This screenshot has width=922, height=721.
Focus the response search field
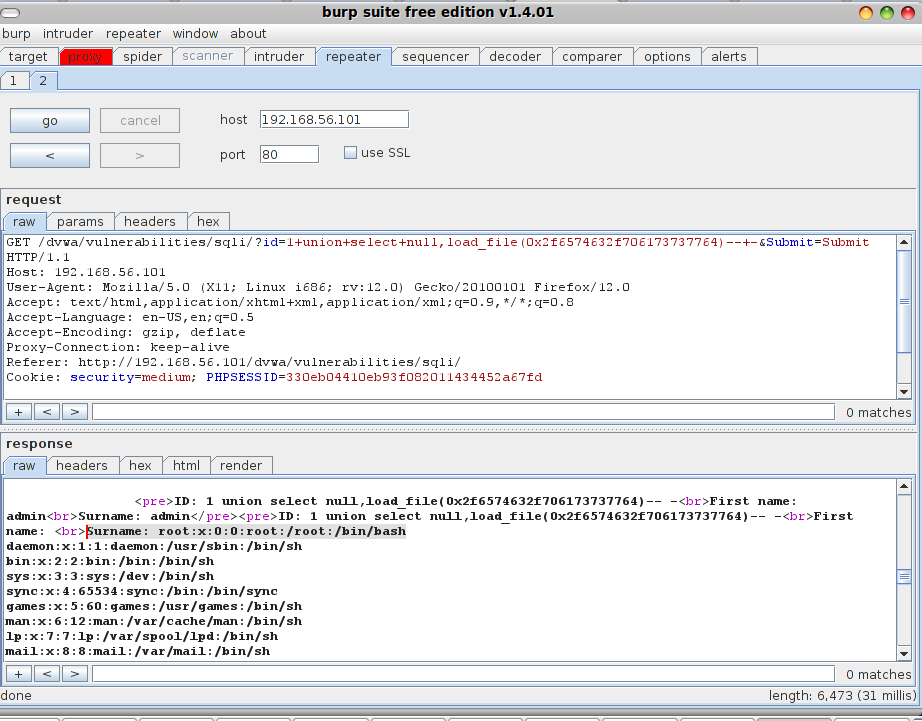tap(463, 673)
